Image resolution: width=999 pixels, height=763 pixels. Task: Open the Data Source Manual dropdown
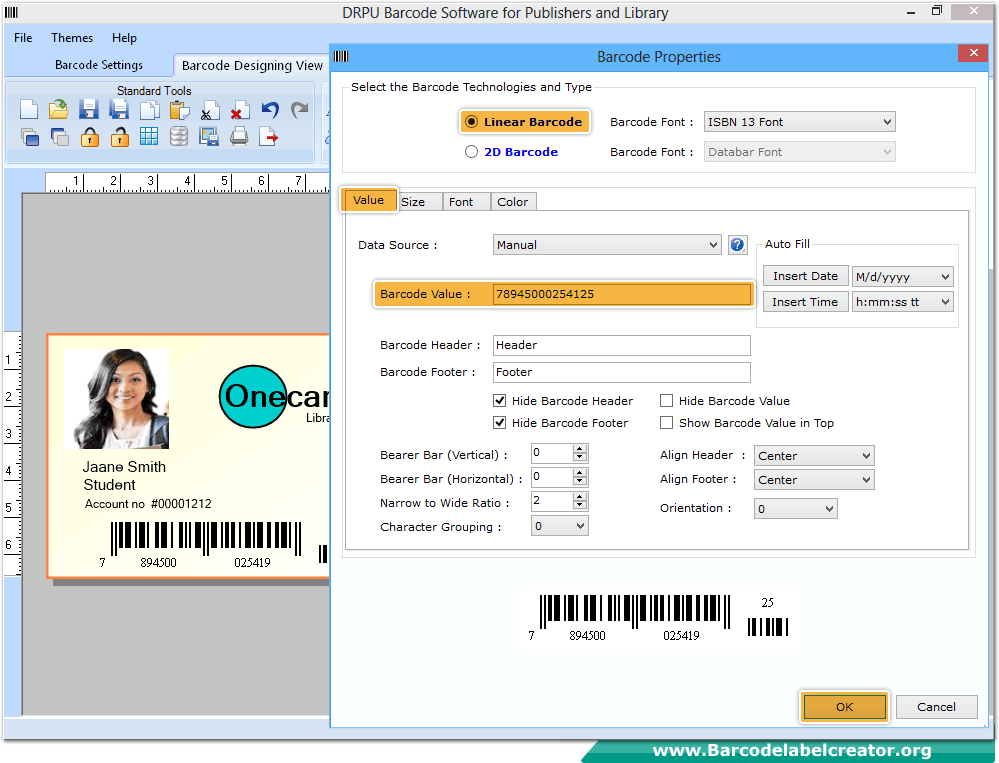[x=607, y=245]
